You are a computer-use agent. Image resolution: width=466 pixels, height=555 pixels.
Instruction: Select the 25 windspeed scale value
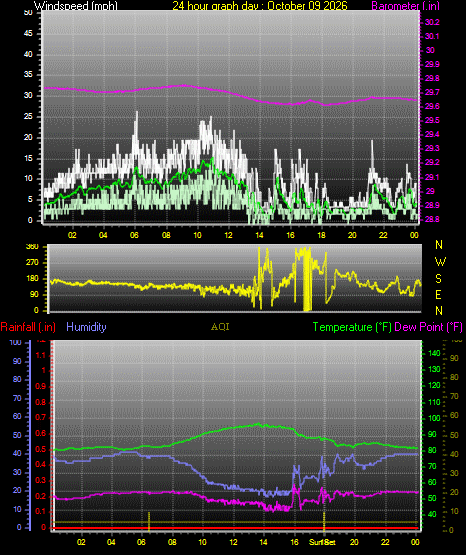[x=28, y=117]
